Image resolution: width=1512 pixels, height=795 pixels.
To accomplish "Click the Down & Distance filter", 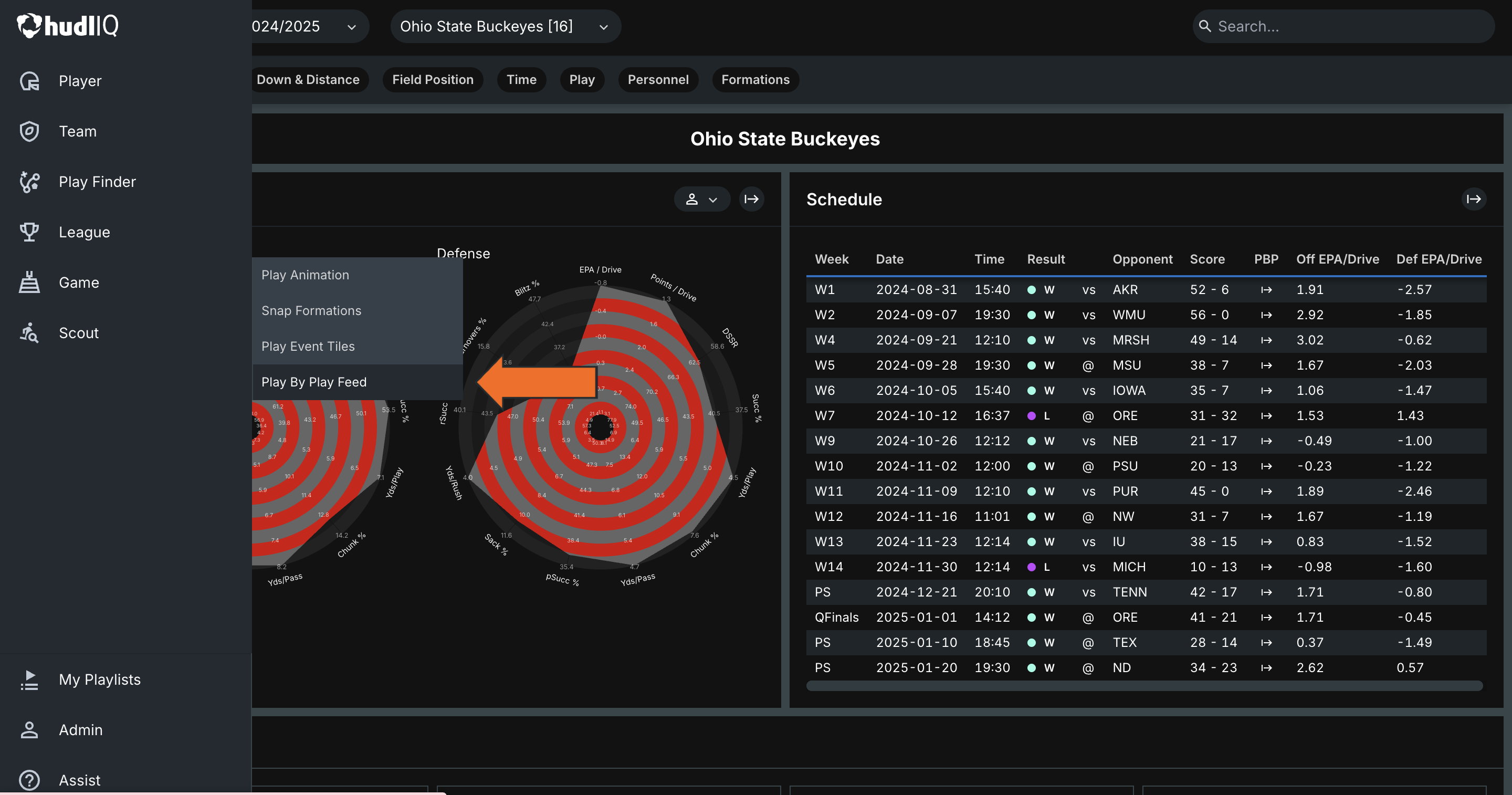I will click(308, 80).
